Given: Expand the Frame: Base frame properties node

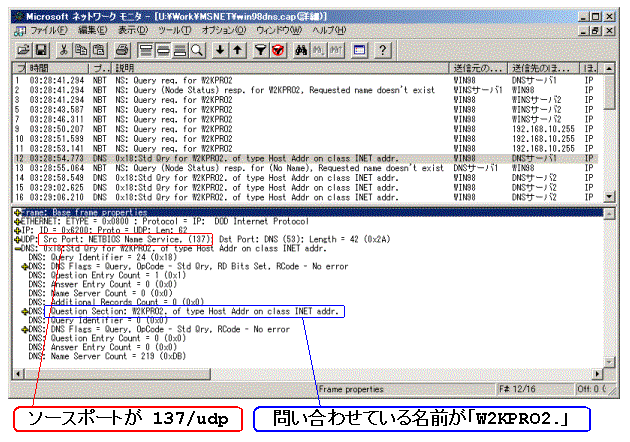Looking at the screenshot, I should point(17,212).
